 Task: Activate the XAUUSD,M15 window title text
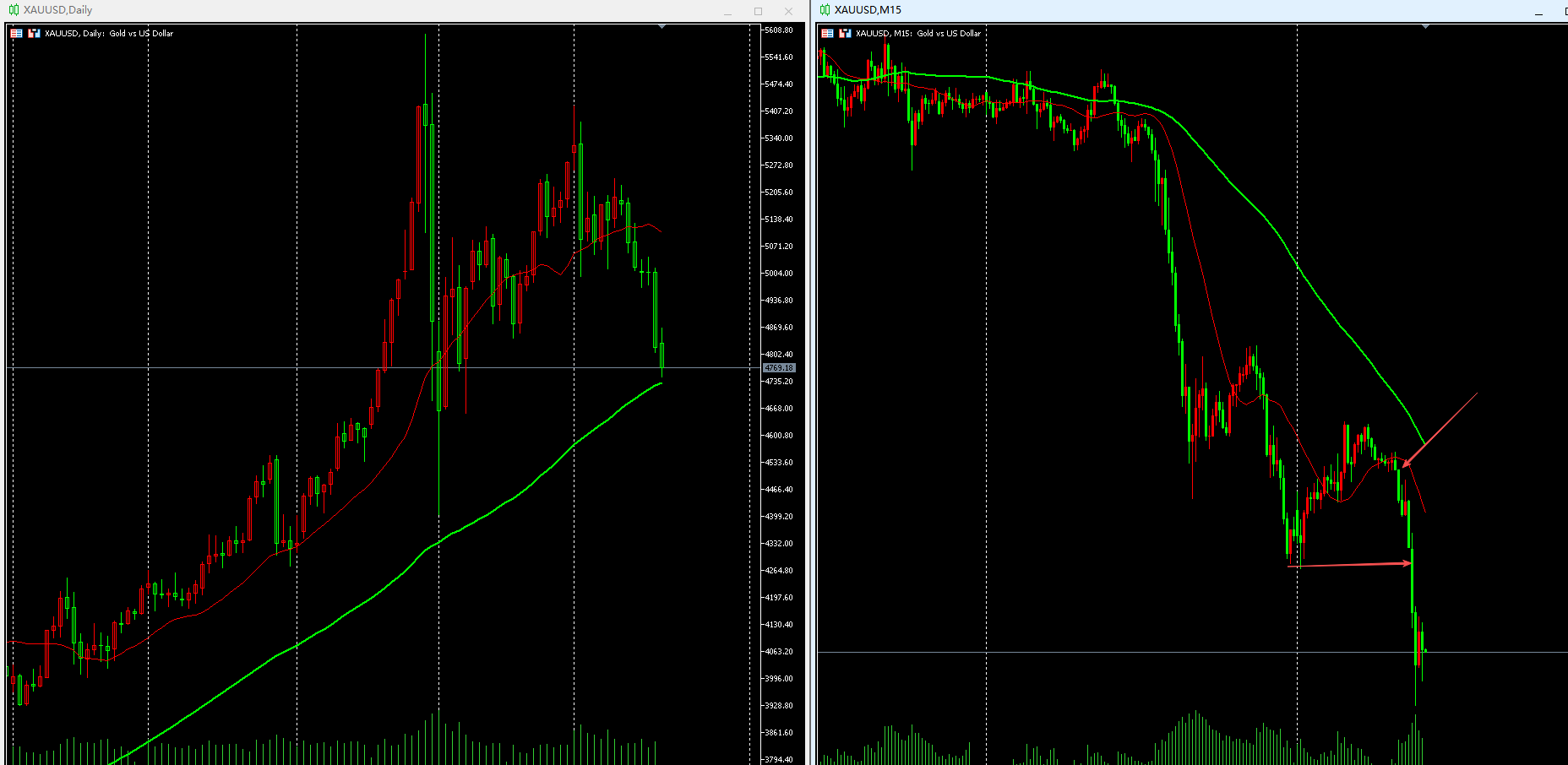(x=868, y=10)
